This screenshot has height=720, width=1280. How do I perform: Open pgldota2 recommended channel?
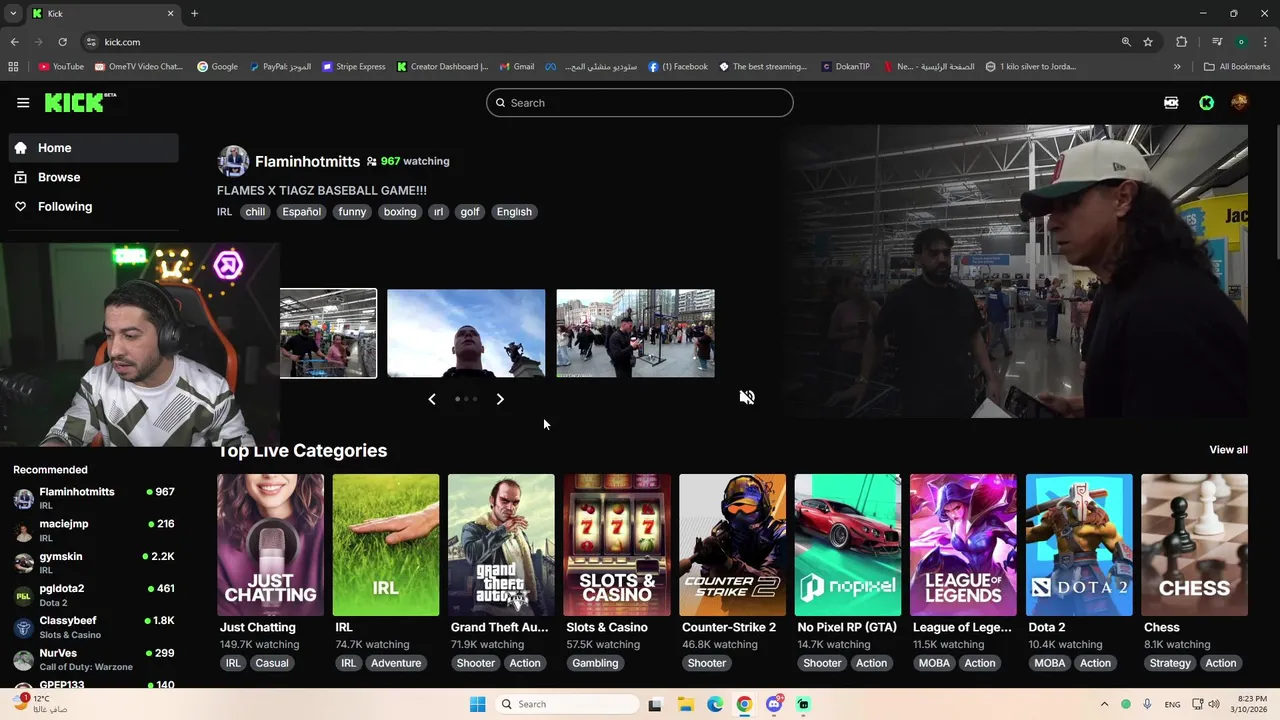click(94, 595)
